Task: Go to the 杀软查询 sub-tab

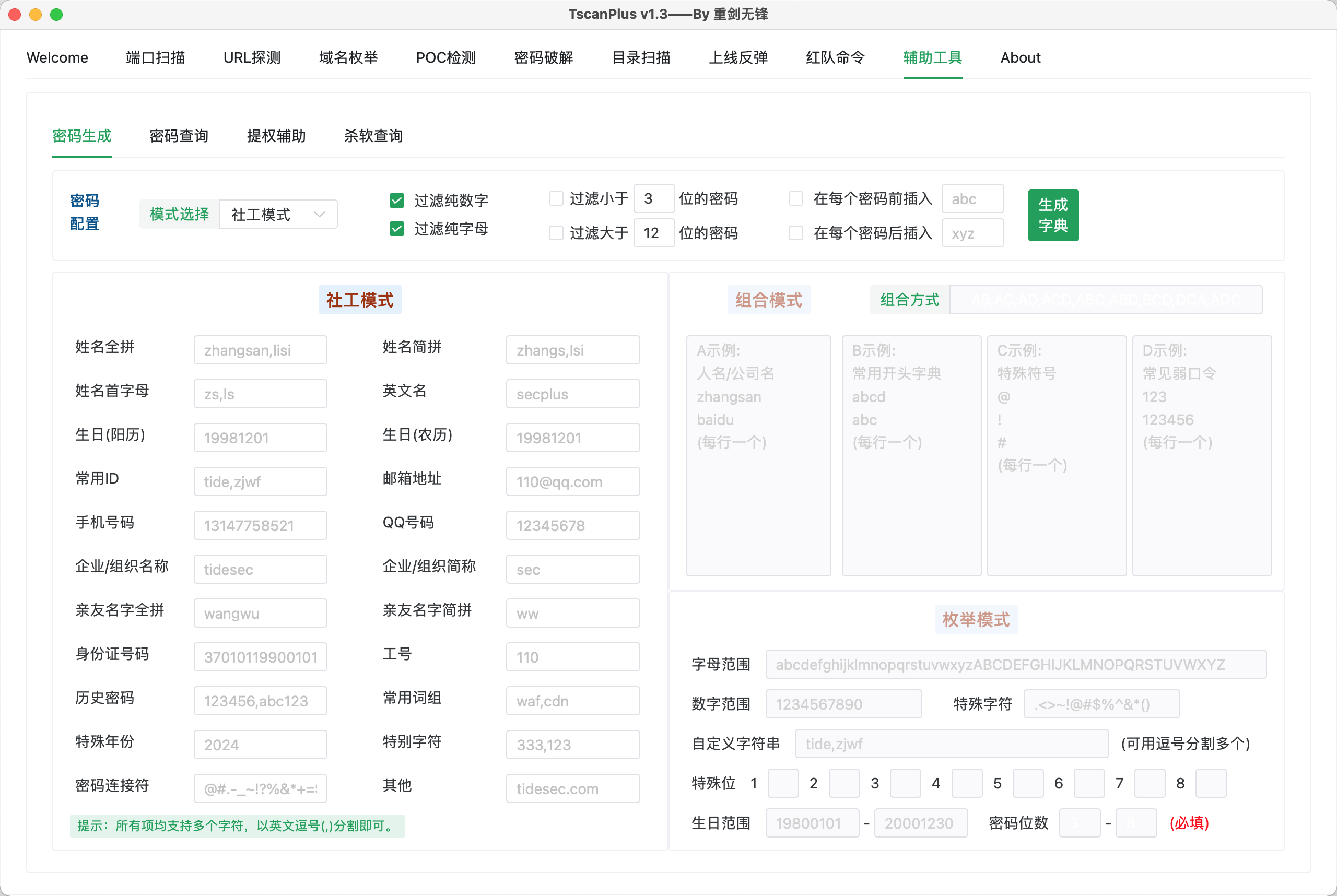Action: [373, 136]
